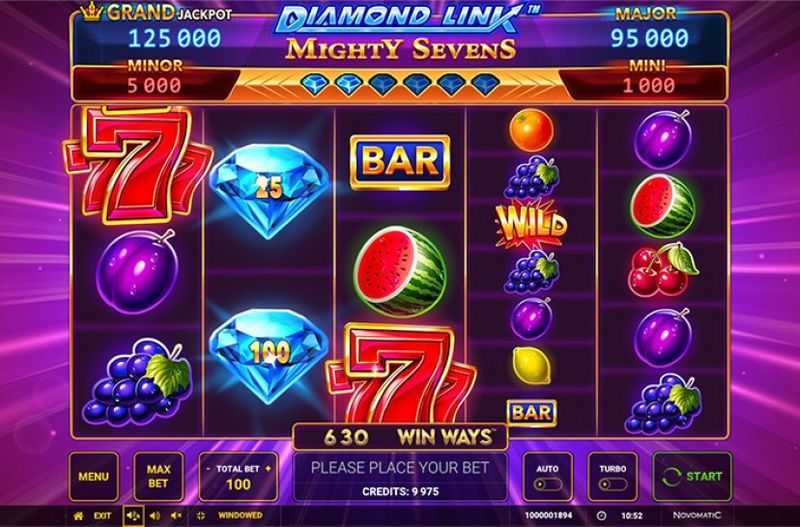Hit the green START button
800x527 pixels.
click(x=692, y=476)
